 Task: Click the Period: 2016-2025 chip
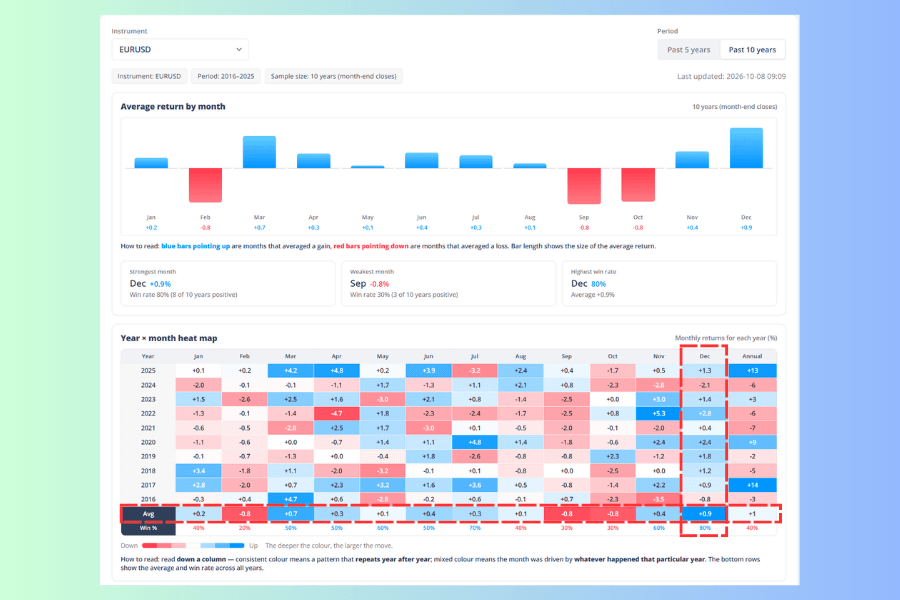(x=226, y=76)
